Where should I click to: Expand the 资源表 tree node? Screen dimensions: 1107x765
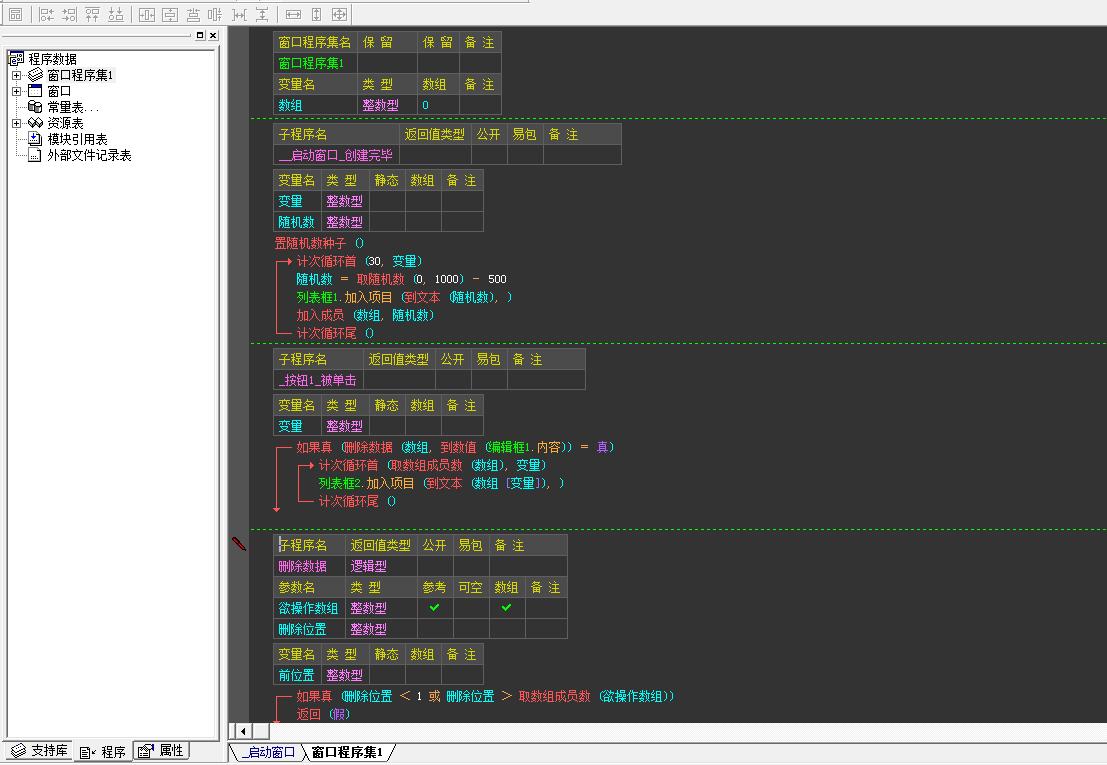(16, 123)
